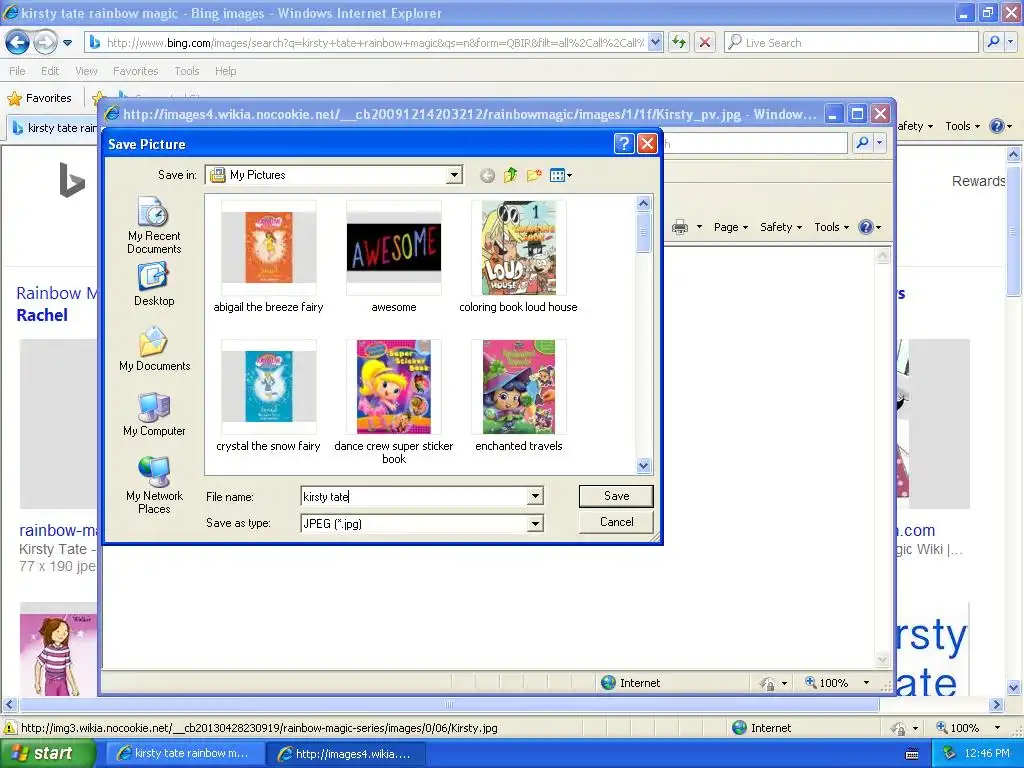Click the bing.com address bar
This screenshot has width=1024, height=768.
pos(374,43)
